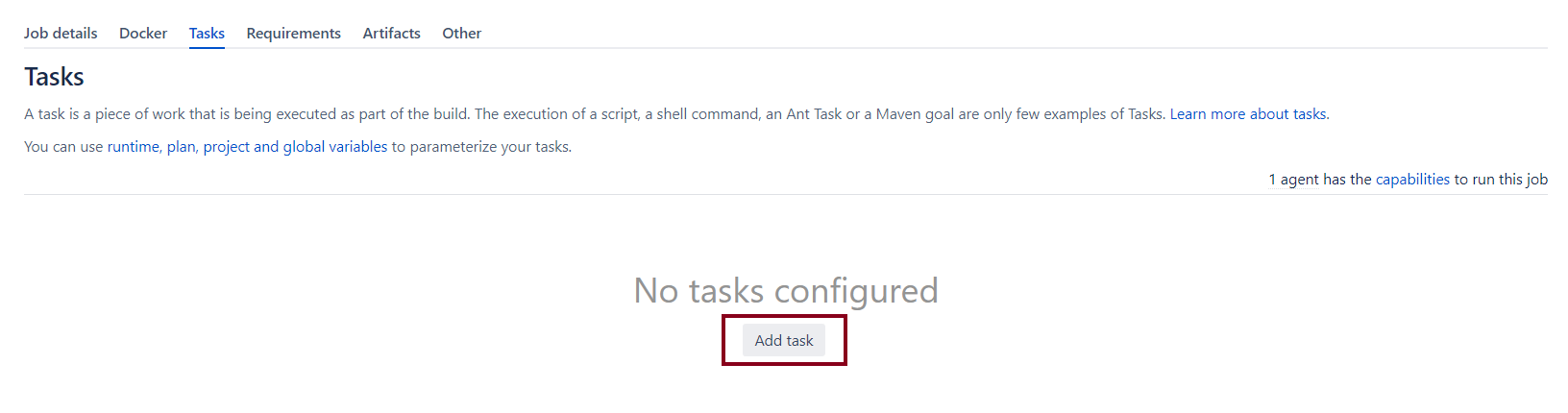Screen dimensions: 1568x413
Task: Click the large Tasks page heading
Action: click(54, 77)
